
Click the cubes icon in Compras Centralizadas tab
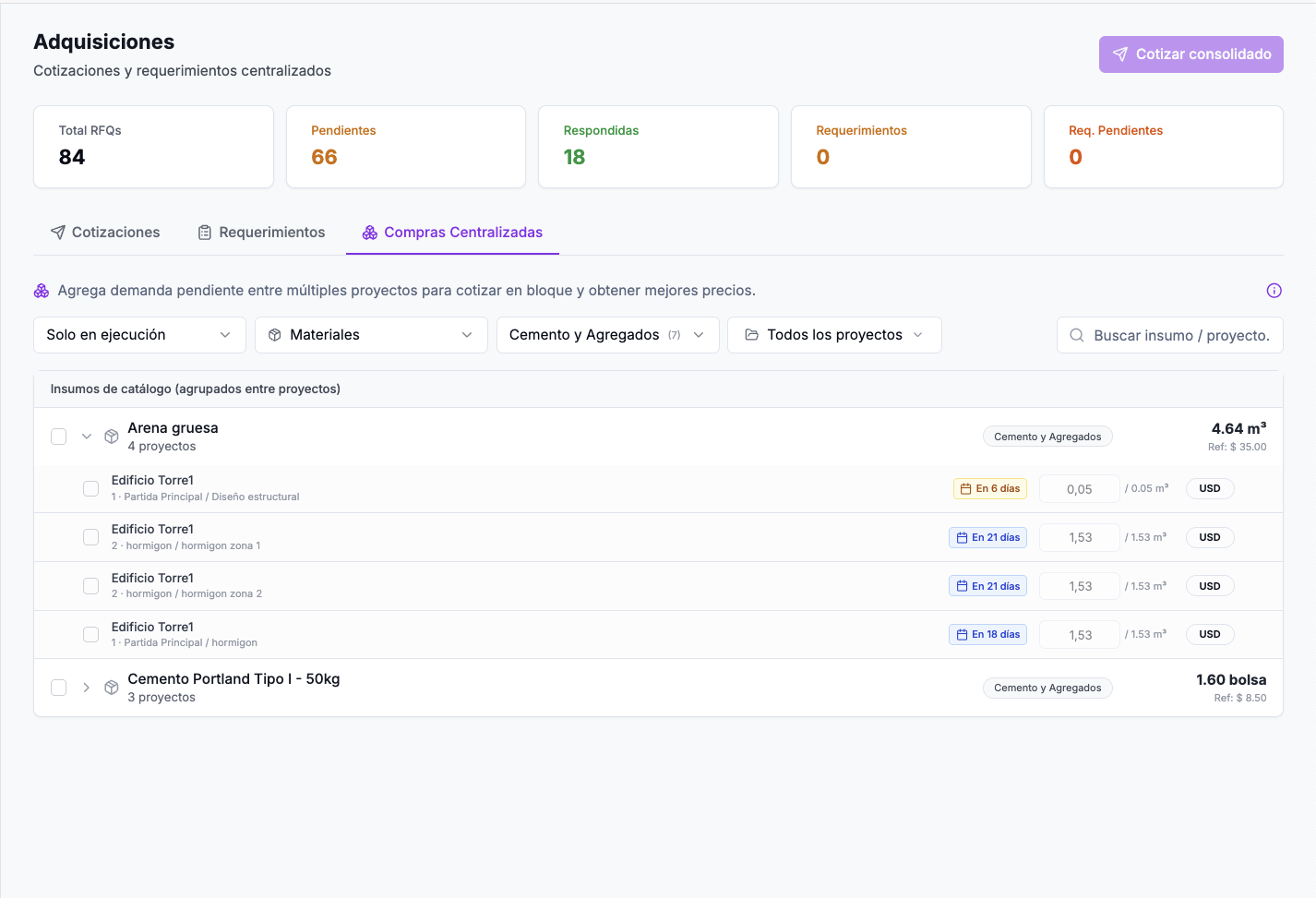pos(370,233)
